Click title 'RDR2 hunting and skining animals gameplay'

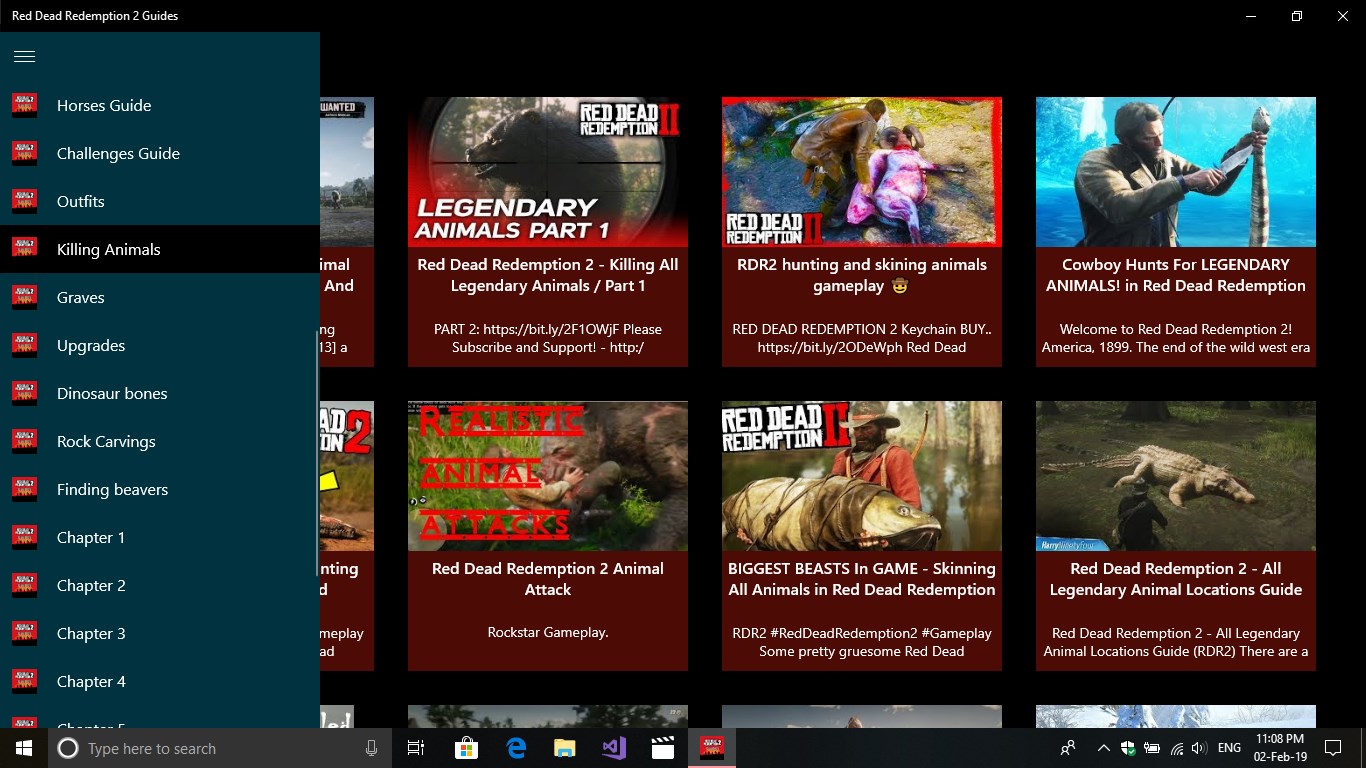tap(862, 275)
